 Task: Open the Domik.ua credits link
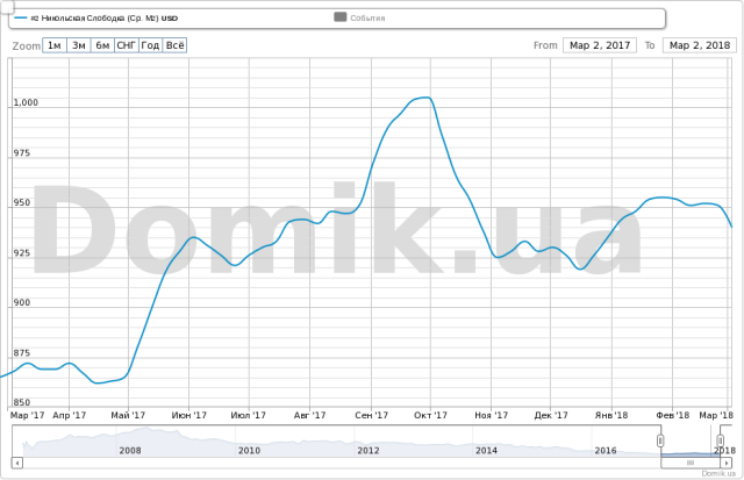[718, 473]
